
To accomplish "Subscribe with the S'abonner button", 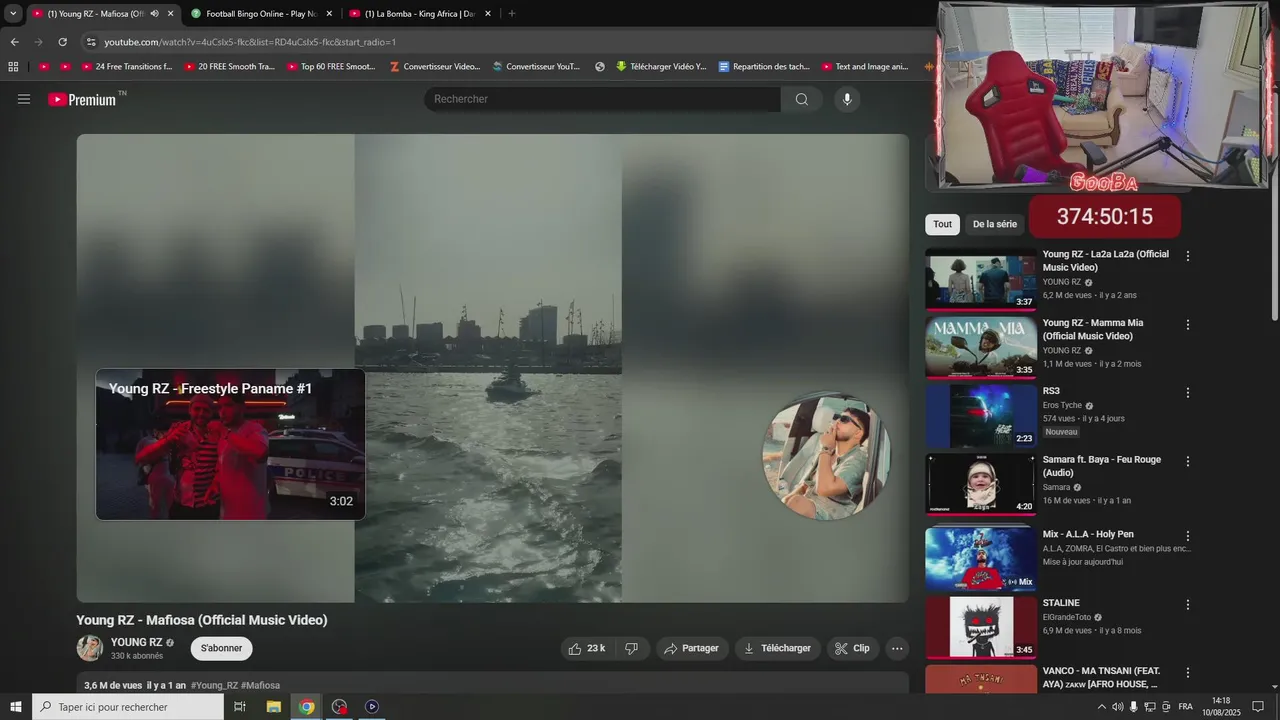I will click(x=221, y=648).
